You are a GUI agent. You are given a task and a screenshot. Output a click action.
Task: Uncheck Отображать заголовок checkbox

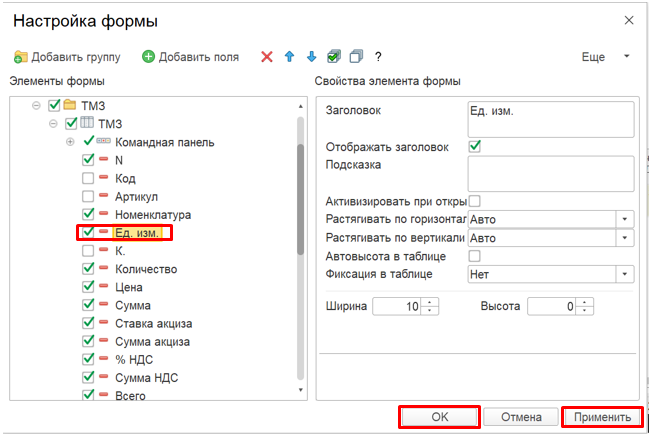click(475, 146)
